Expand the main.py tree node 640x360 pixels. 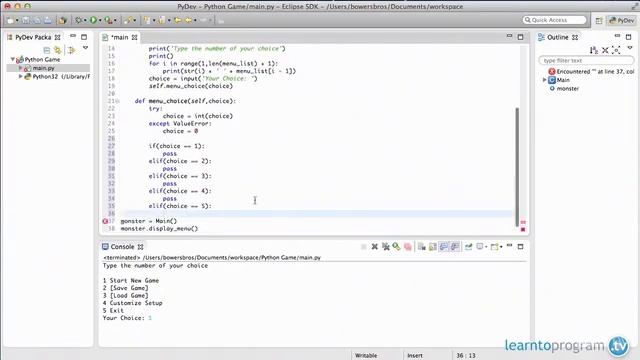point(20,68)
